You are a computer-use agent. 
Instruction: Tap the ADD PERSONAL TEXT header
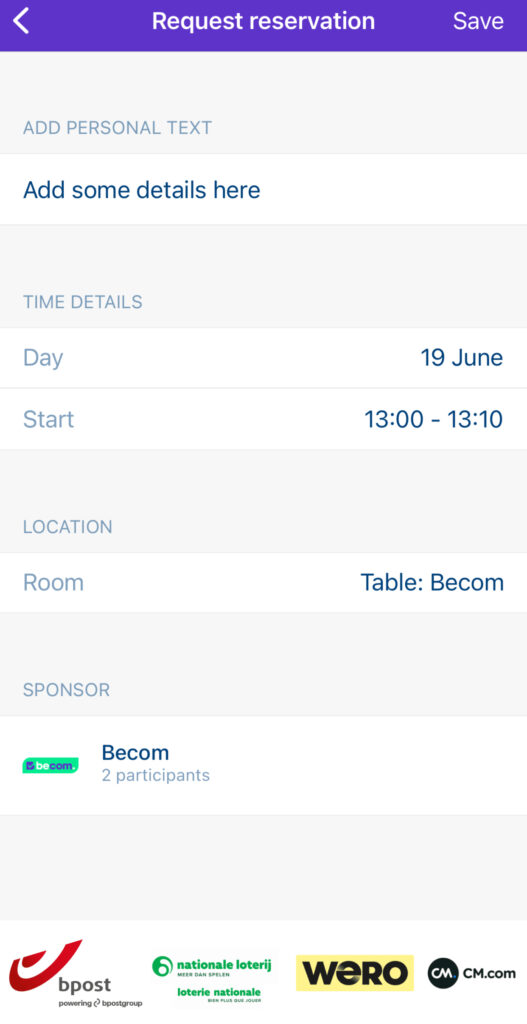[118, 127]
